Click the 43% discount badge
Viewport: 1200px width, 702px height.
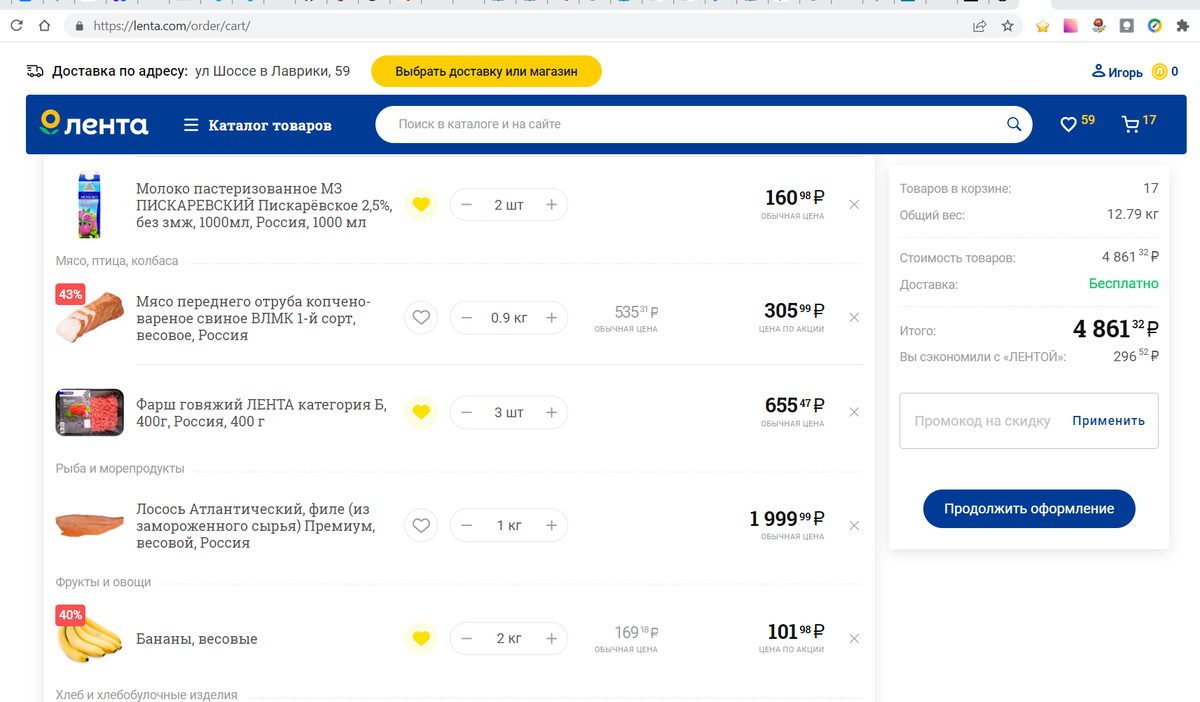(x=70, y=295)
